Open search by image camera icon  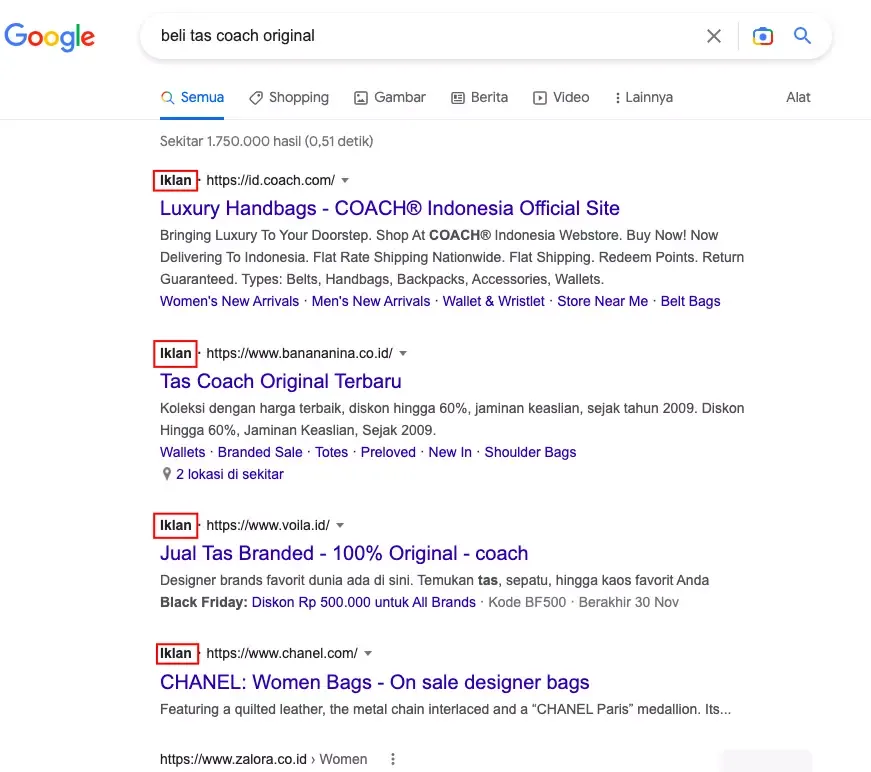(x=763, y=35)
